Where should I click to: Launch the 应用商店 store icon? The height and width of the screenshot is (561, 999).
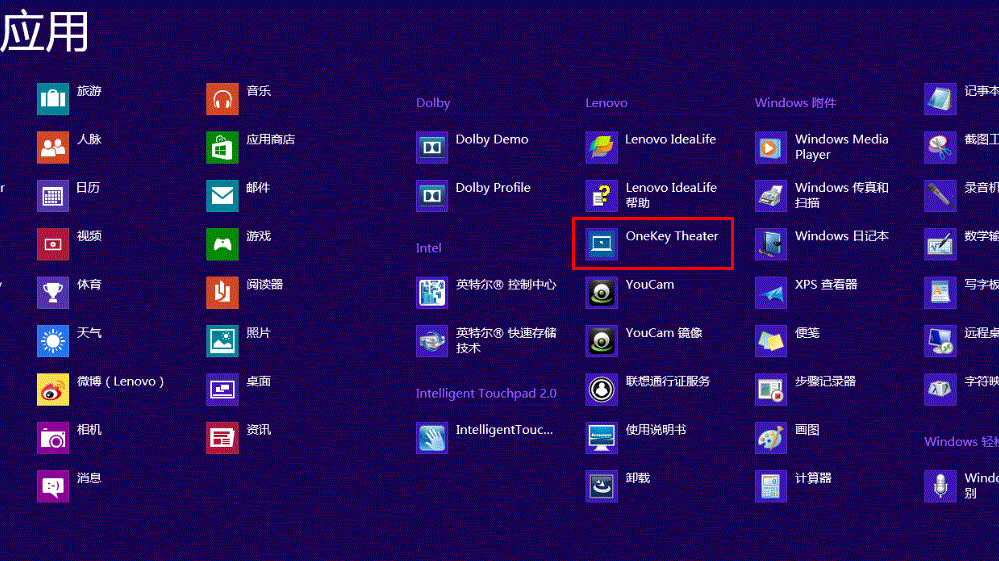(x=222, y=147)
